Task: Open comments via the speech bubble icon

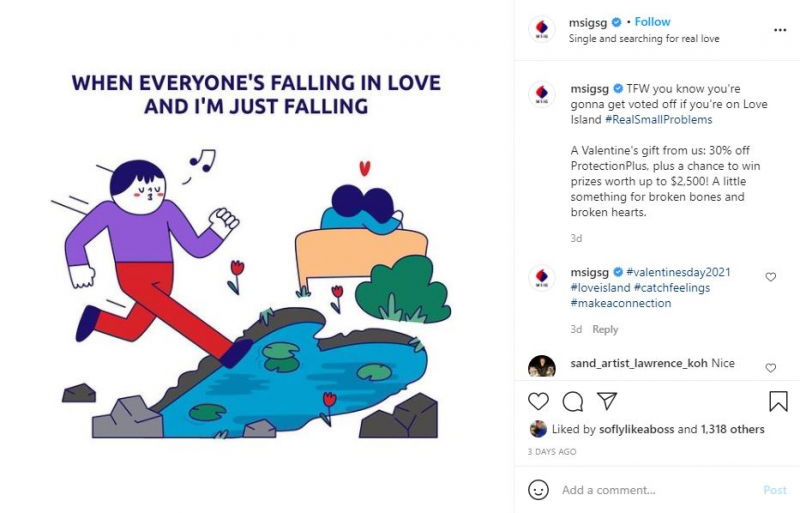Action: pyautogui.click(x=573, y=401)
